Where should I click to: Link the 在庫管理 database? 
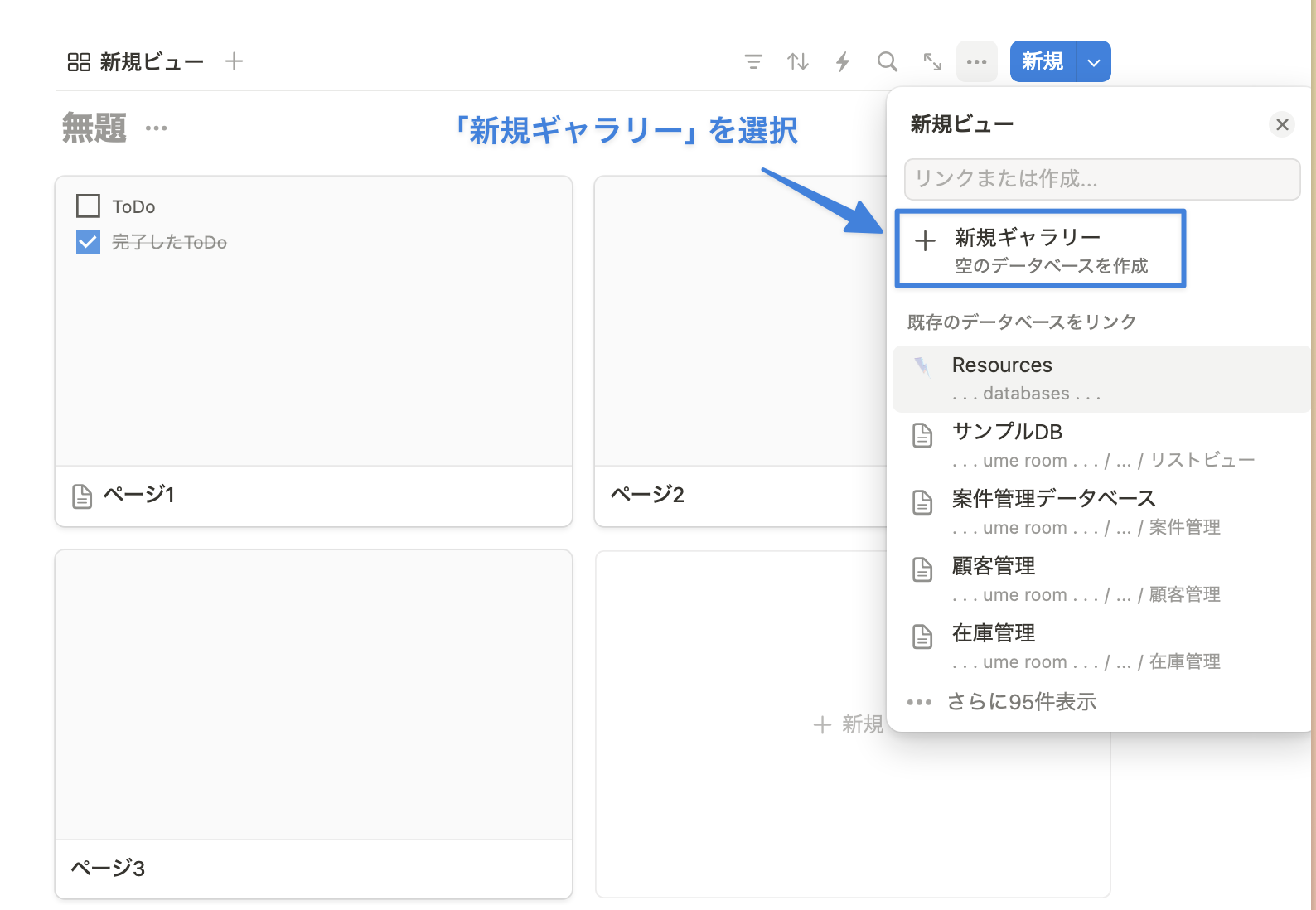pos(1101,647)
